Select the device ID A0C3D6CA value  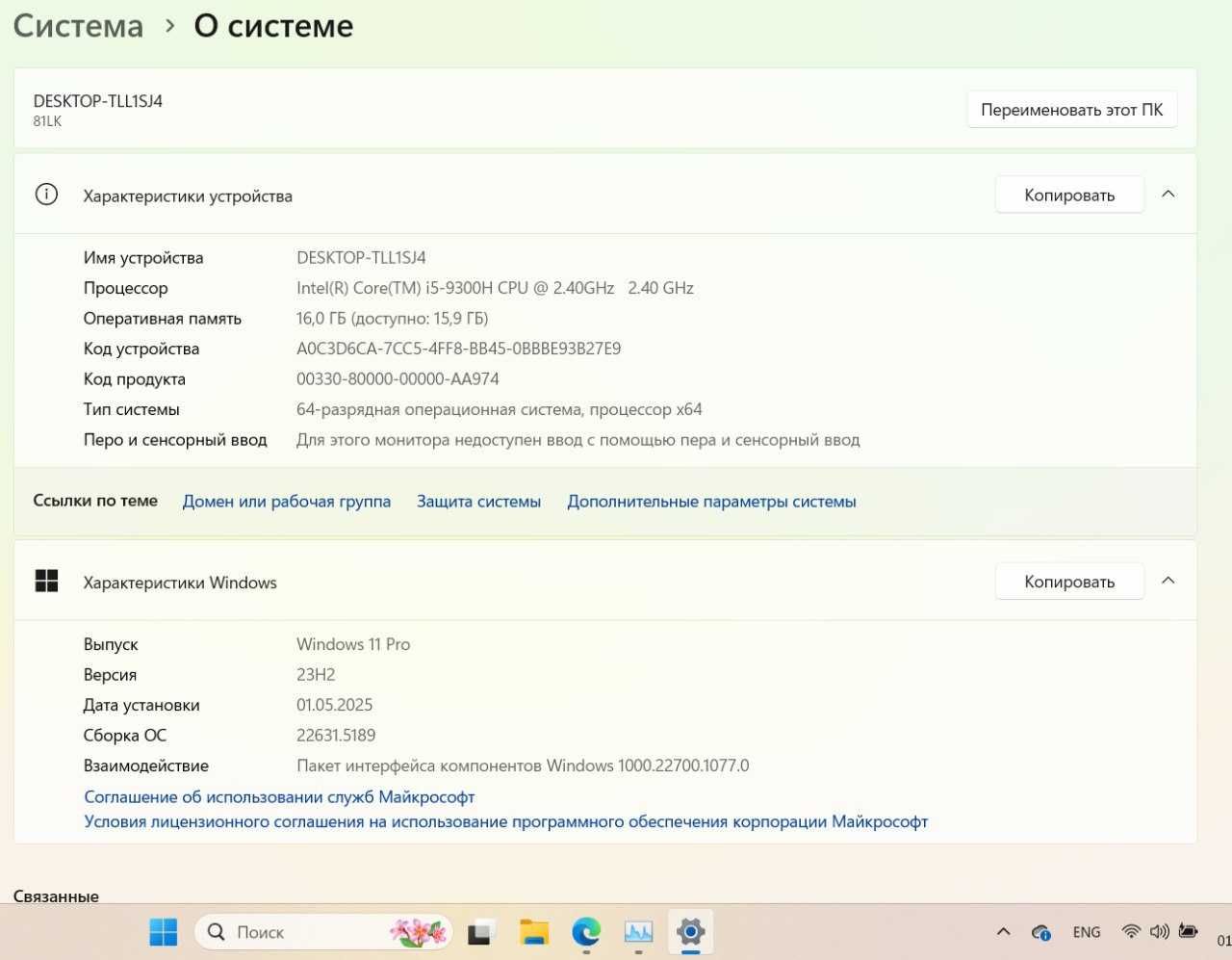(x=458, y=349)
